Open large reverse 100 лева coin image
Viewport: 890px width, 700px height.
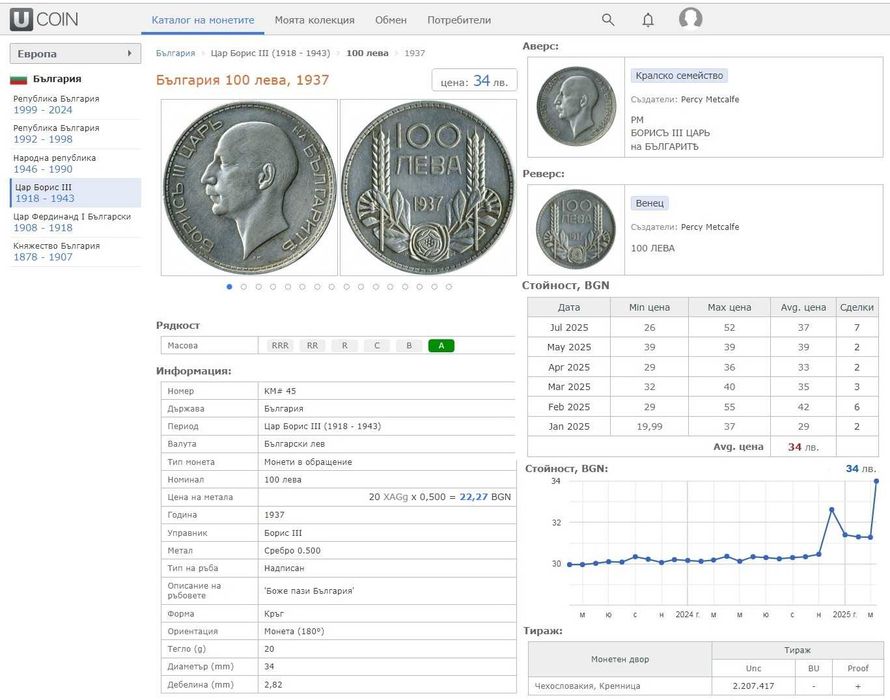click(x=429, y=187)
